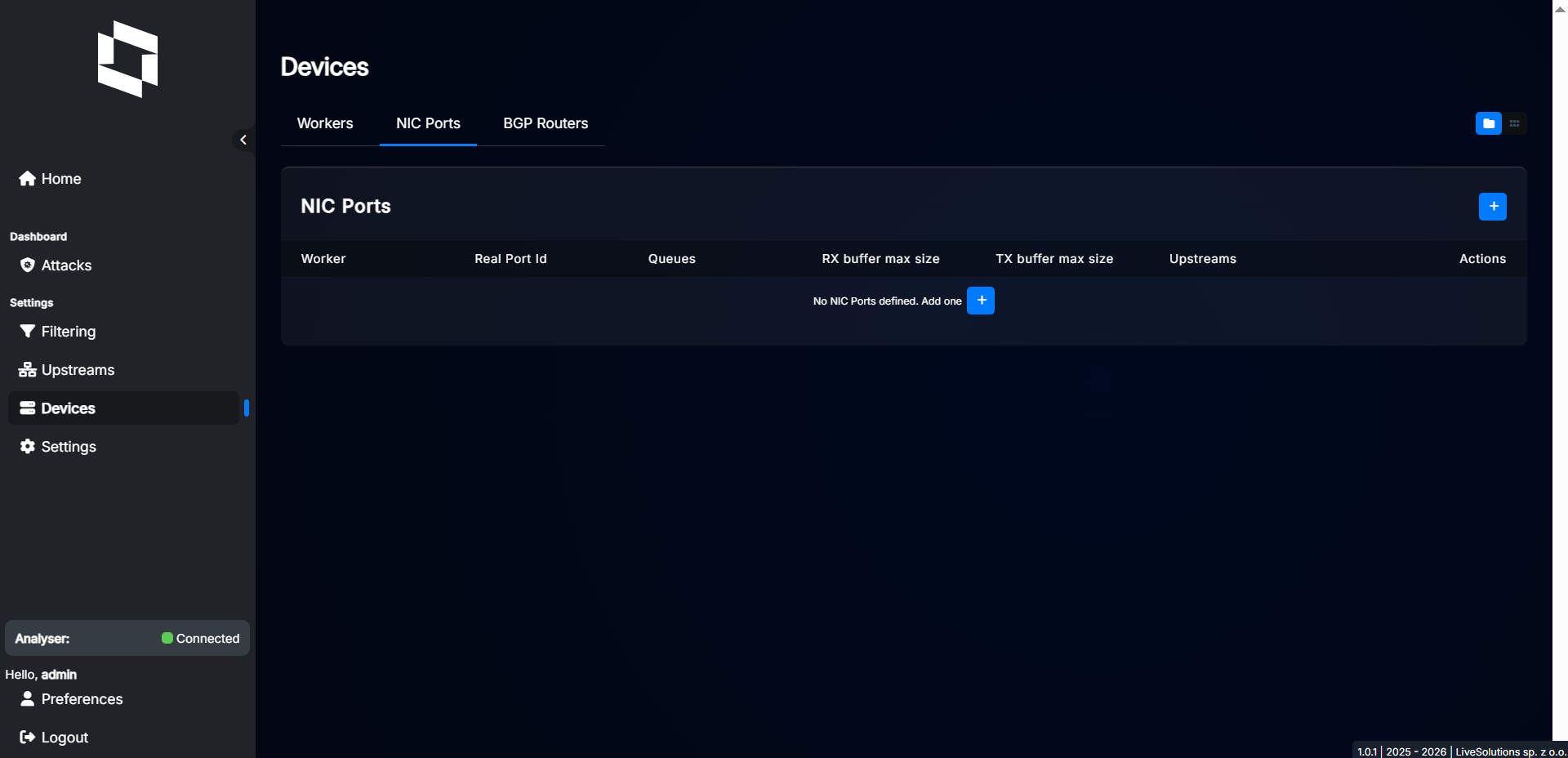Image resolution: width=1568 pixels, height=758 pixels.
Task: Select the Devices icon in the sidebar
Action: tap(27, 408)
